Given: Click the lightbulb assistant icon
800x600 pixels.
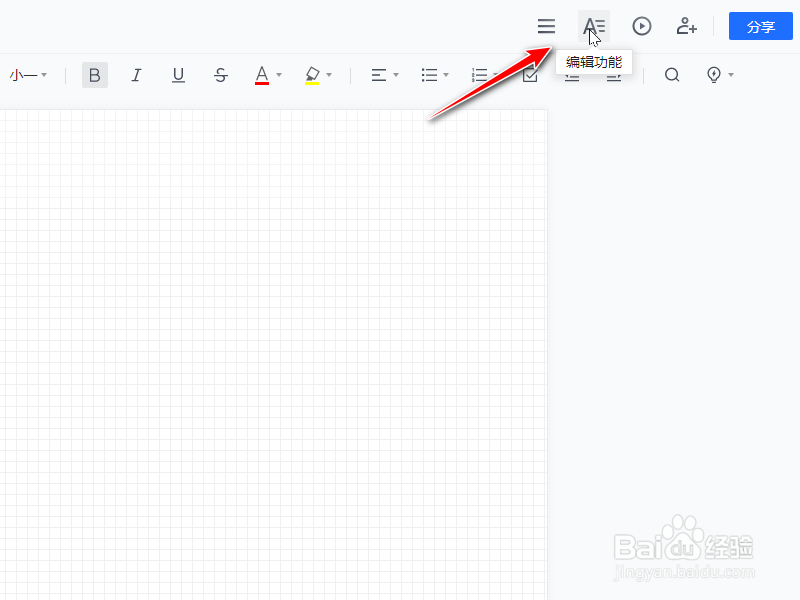Looking at the screenshot, I should point(714,75).
